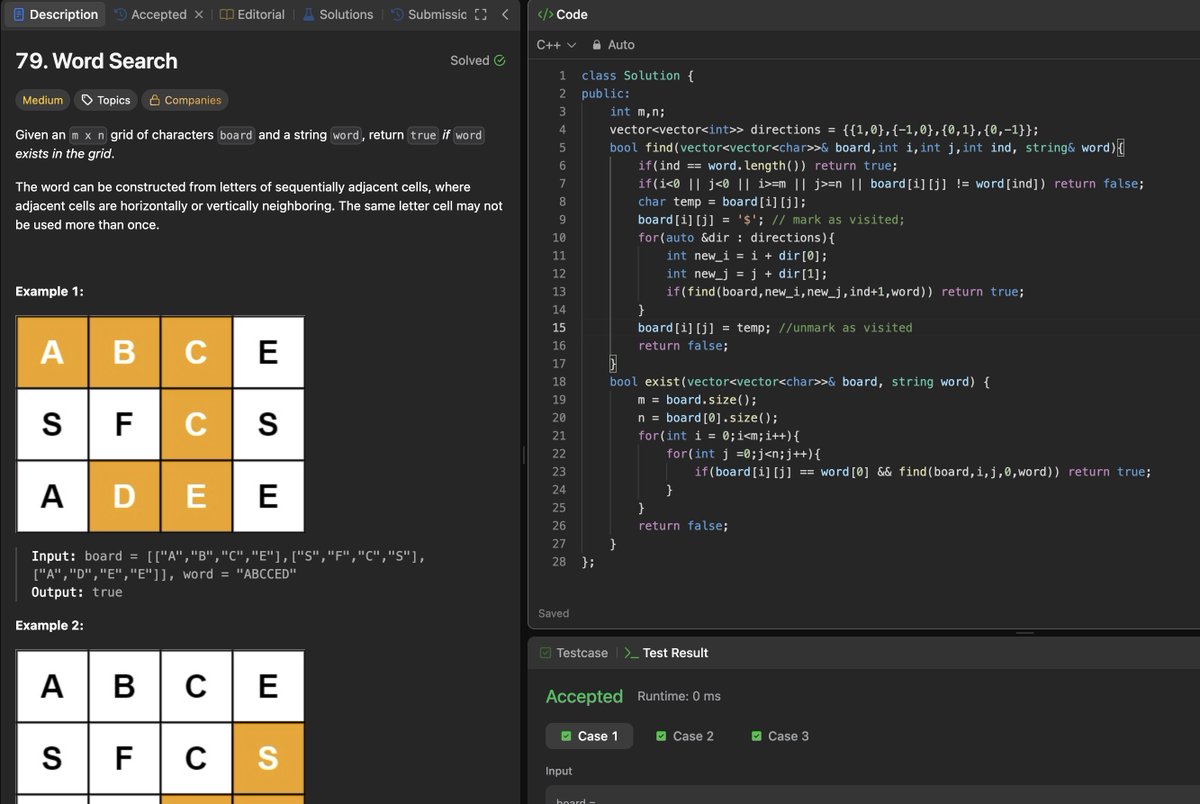This screenshot has width=1200, height=804.
Task: Switch to the Description tab
Action: coord(55,14)
